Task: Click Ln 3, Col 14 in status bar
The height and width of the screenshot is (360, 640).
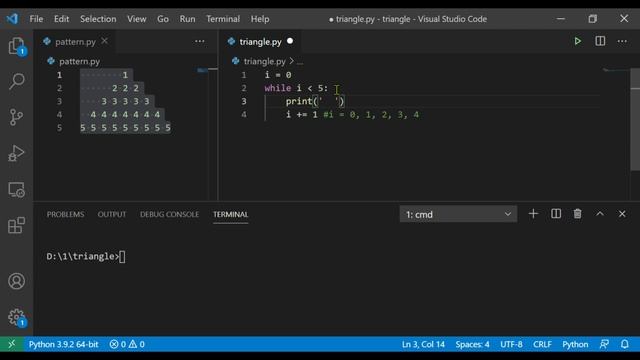Action: 423,344
